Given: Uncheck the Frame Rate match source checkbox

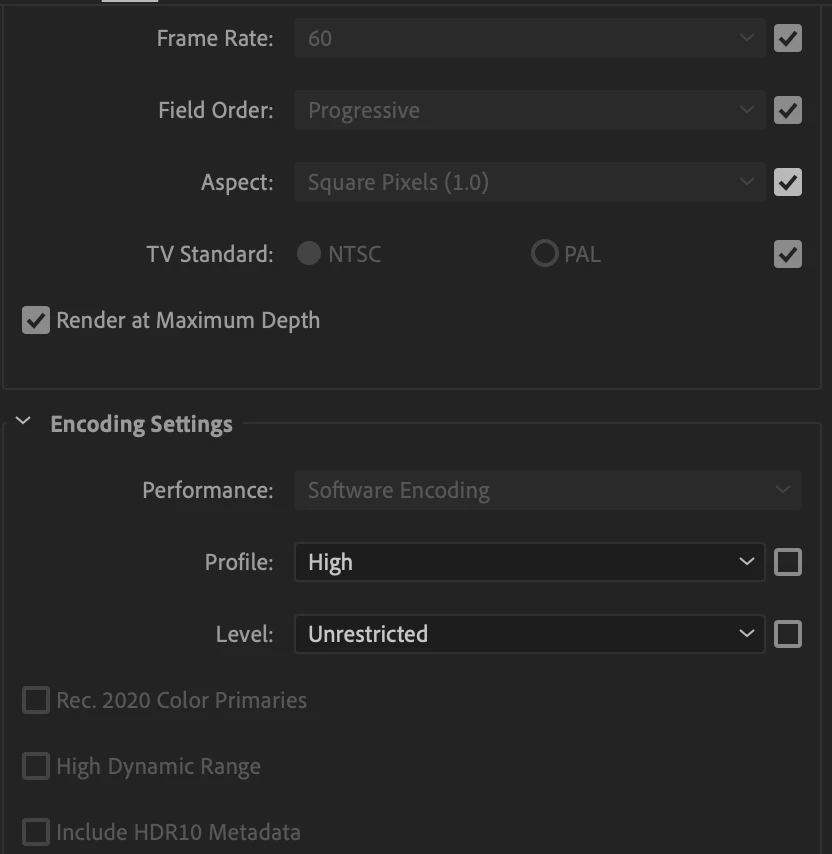Looking at the screenshot, I should click(788, 38).
